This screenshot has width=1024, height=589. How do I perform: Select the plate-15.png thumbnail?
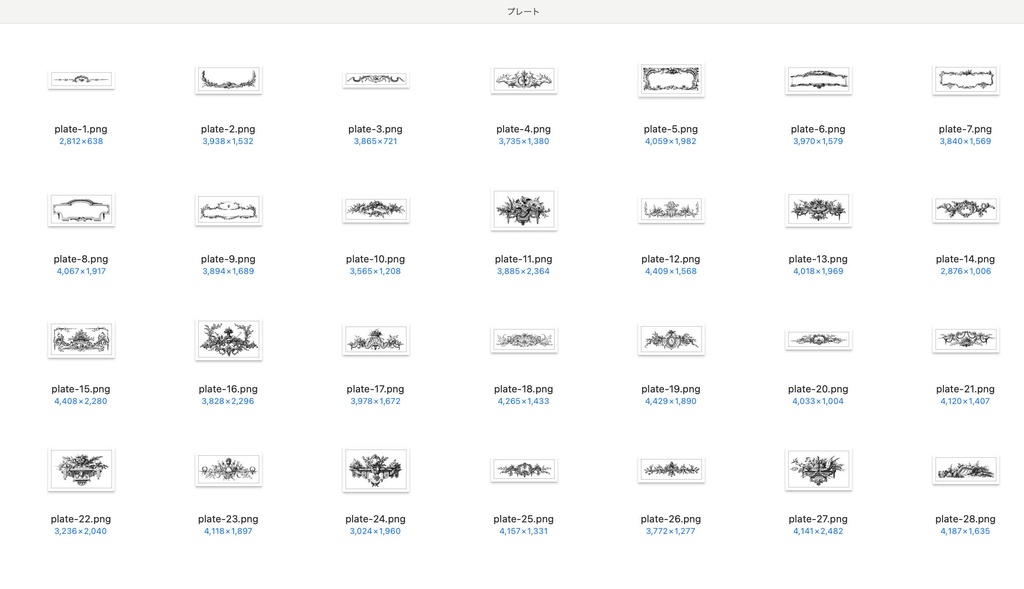point(81,340)
